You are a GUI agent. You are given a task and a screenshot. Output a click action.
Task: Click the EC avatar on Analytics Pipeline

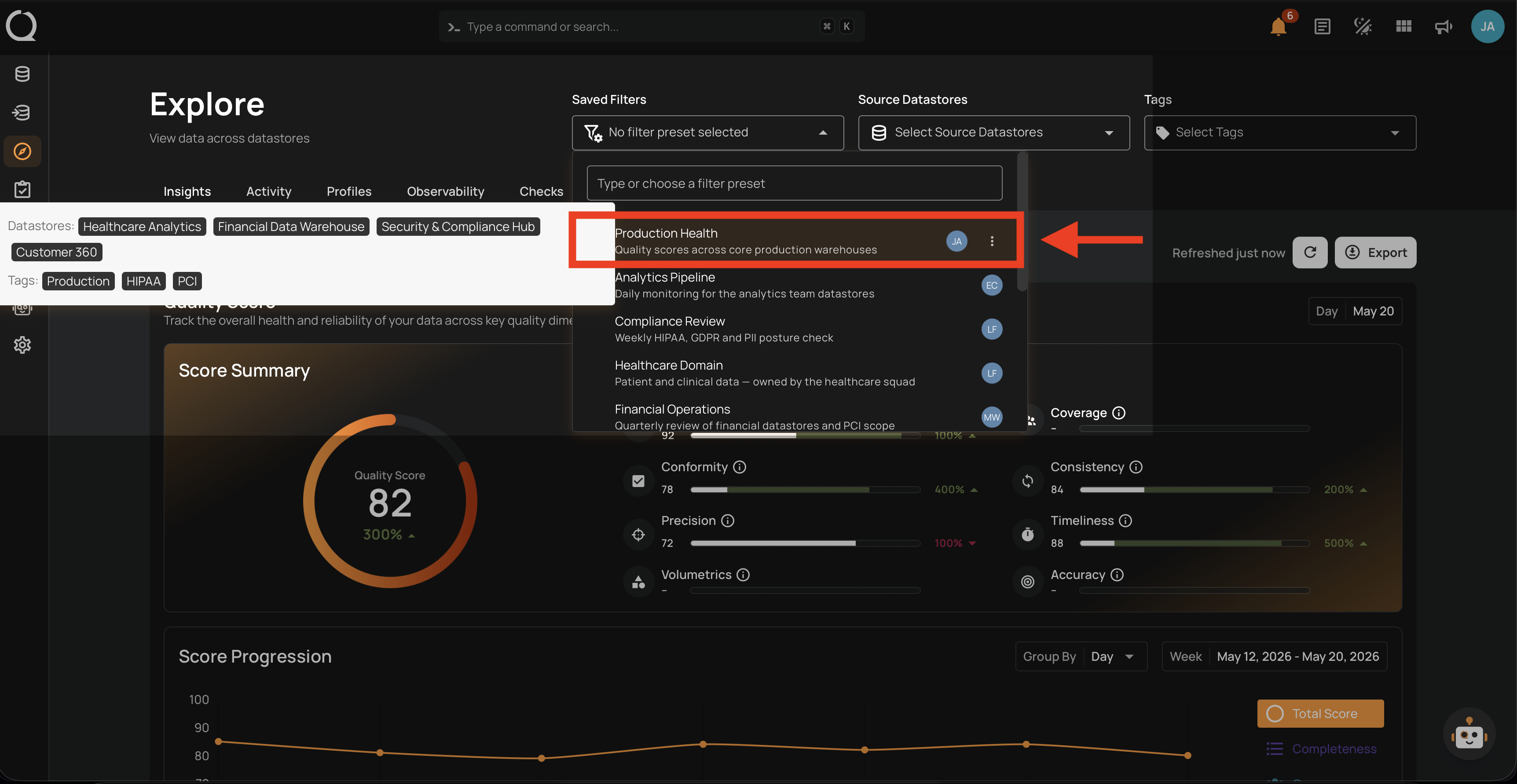(x=992, y=285)
